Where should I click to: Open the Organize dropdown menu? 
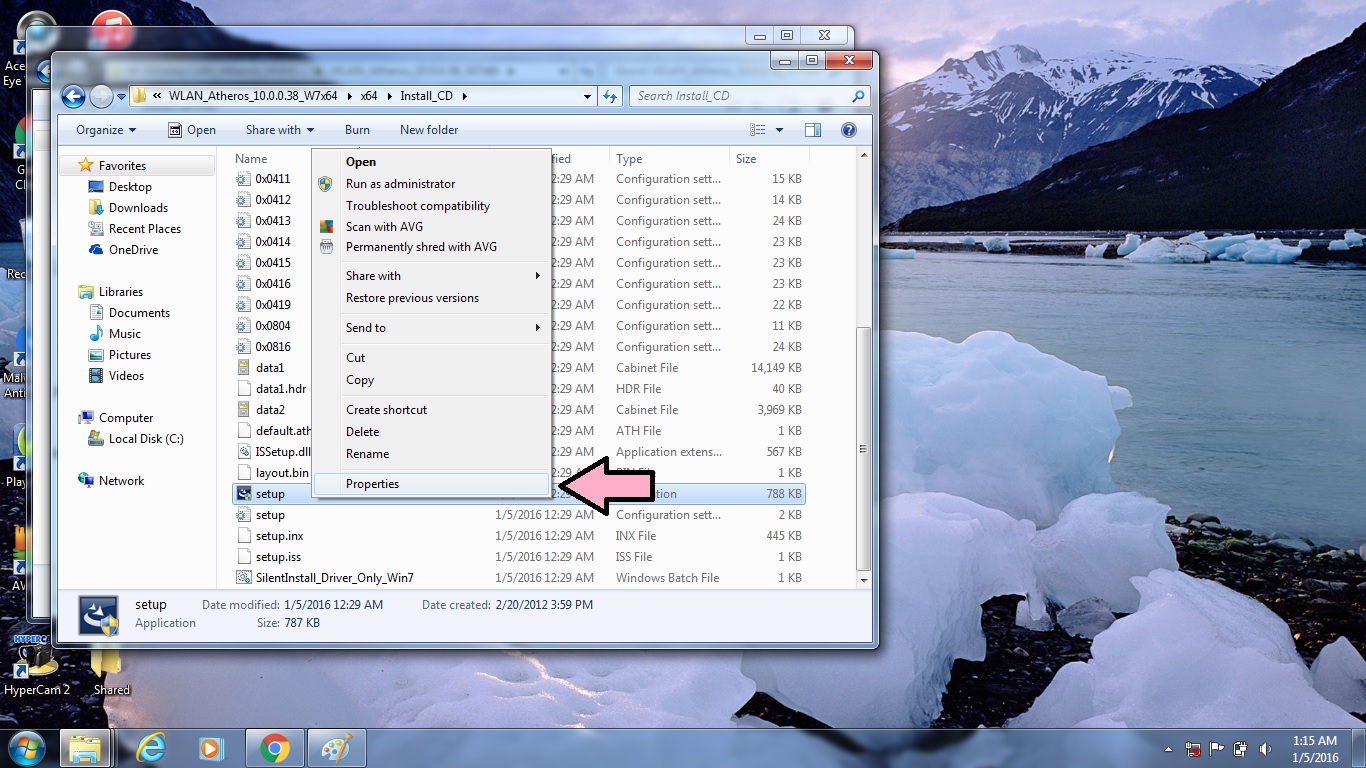(x=106, y=130)
